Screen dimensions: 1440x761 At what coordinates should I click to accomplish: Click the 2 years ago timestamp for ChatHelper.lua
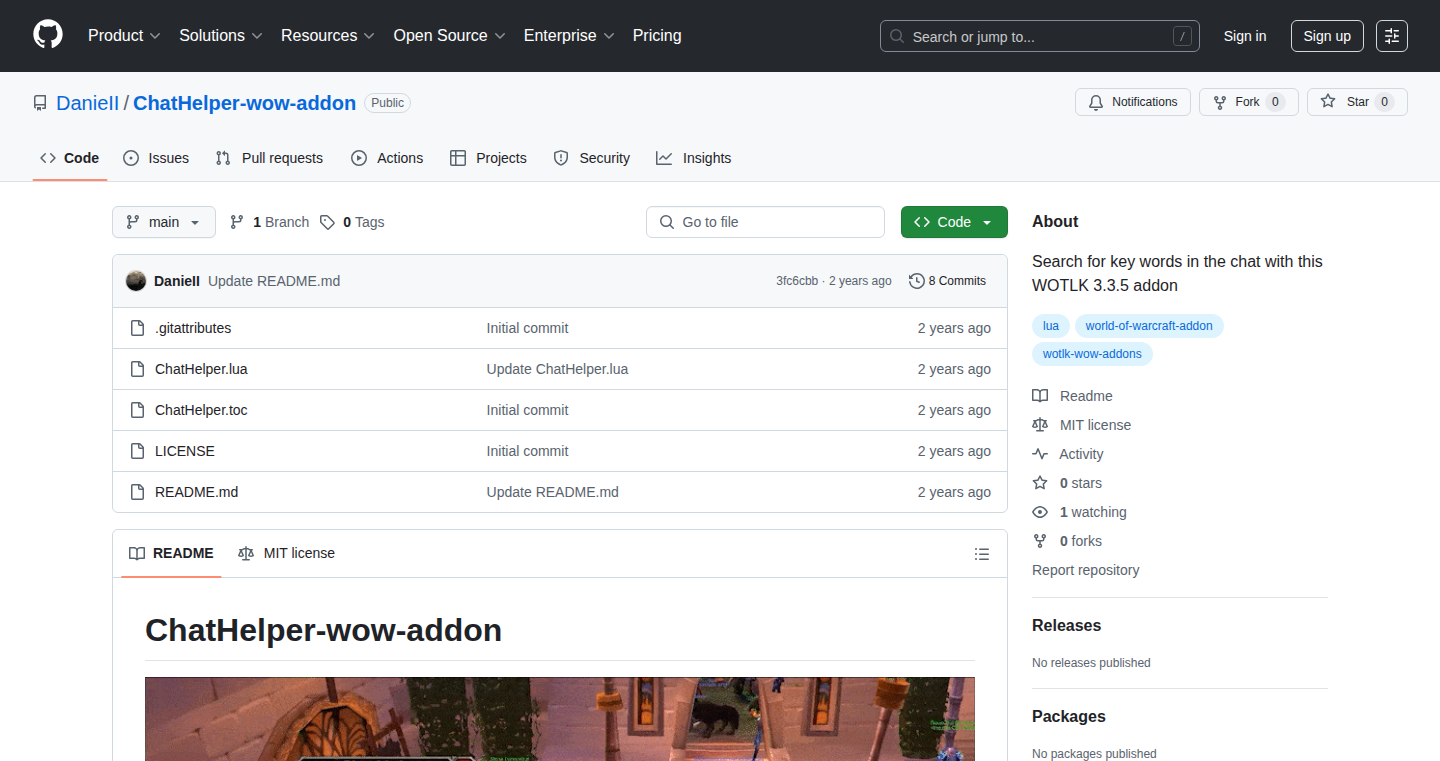coord(954,369)
